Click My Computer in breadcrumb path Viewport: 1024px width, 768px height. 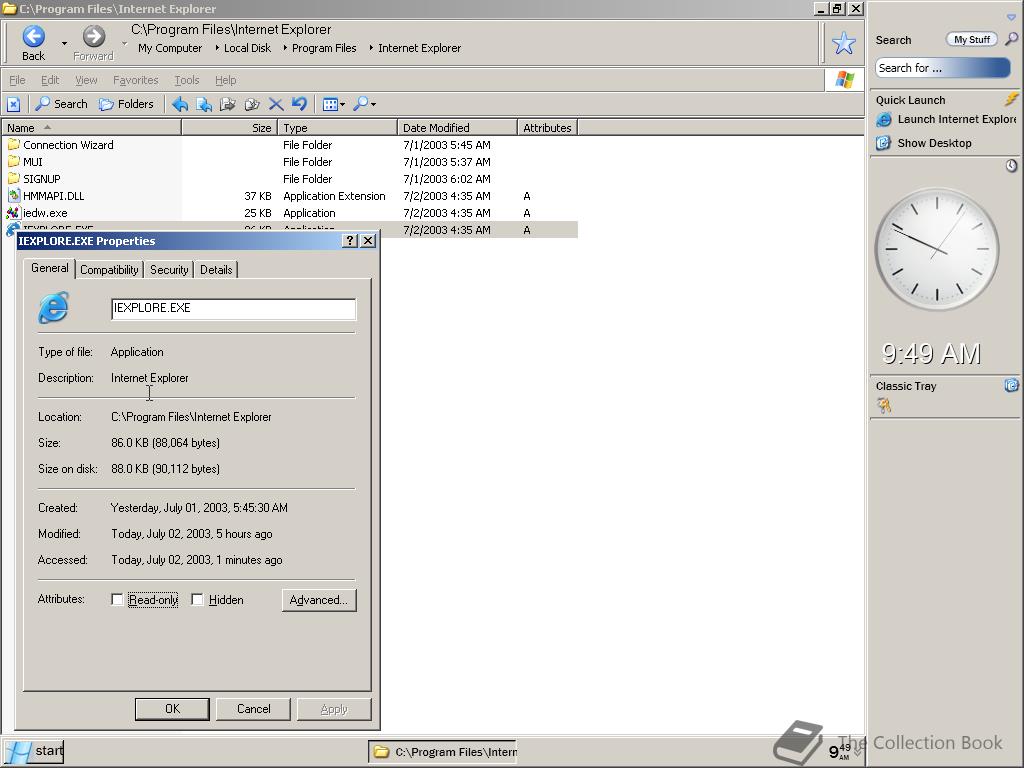click(x=170, y=48)
